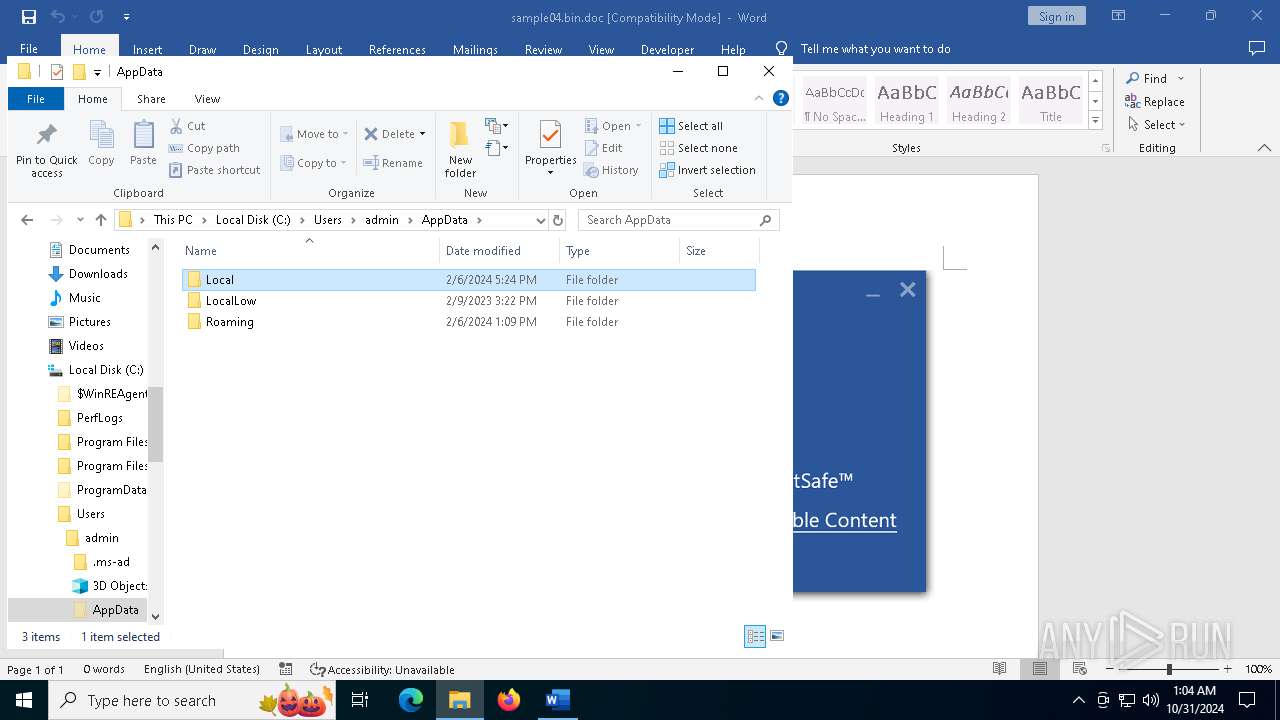
Task: Switch to View tab in Explorer
Action: coord(207,98)
